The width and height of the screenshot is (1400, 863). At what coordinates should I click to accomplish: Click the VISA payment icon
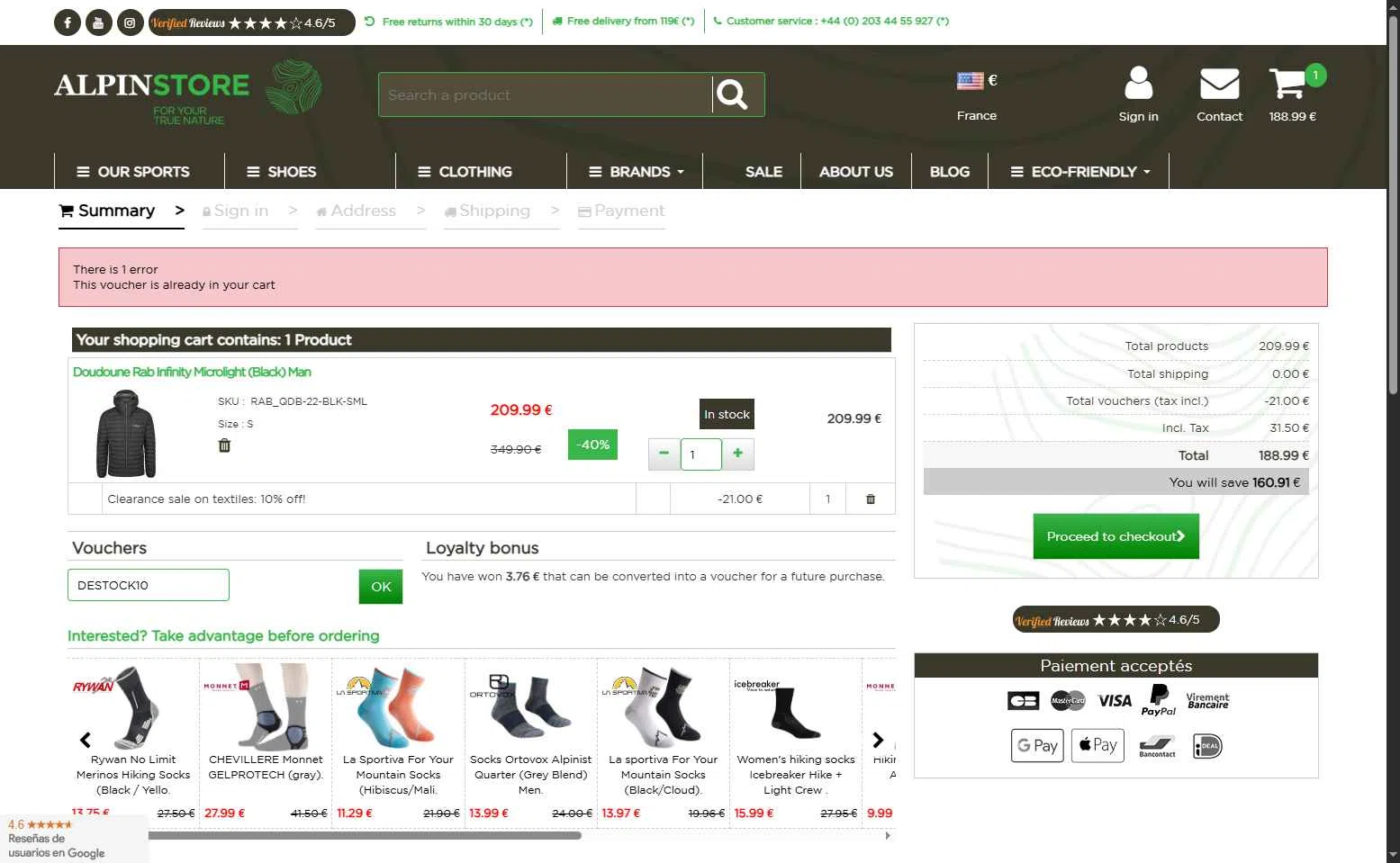(1115, 700)
